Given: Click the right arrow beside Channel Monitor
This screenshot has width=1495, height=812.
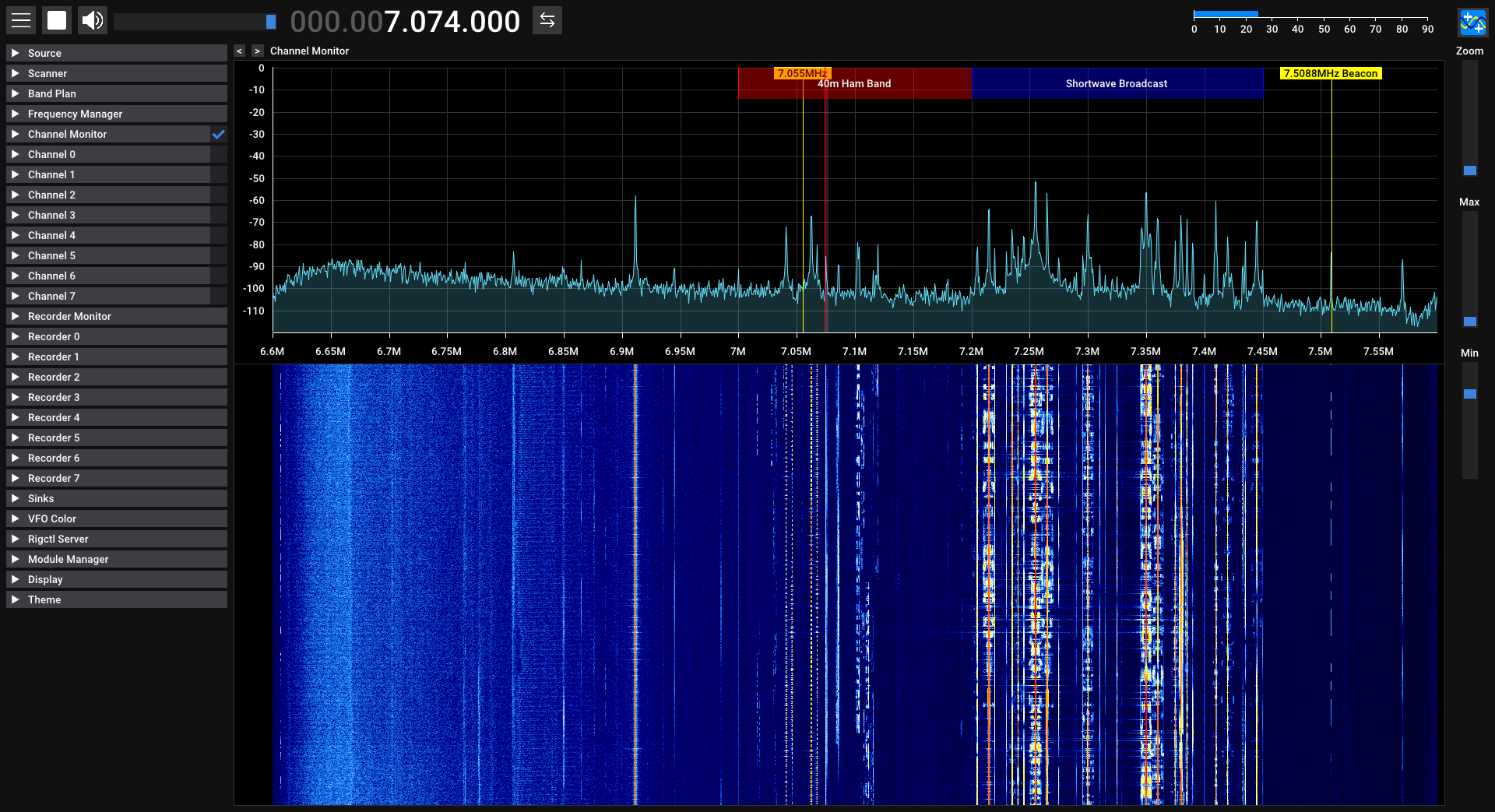Looking at the screenshot, I should tap(257, 51).
